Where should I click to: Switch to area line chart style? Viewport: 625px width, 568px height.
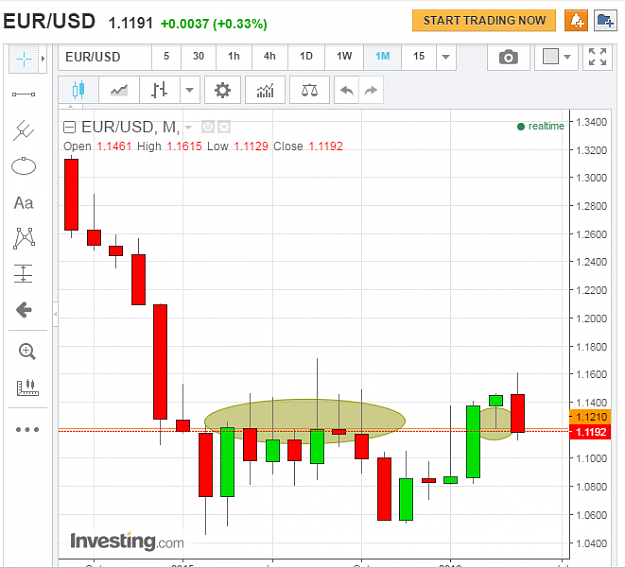click(x=119, y=90)
